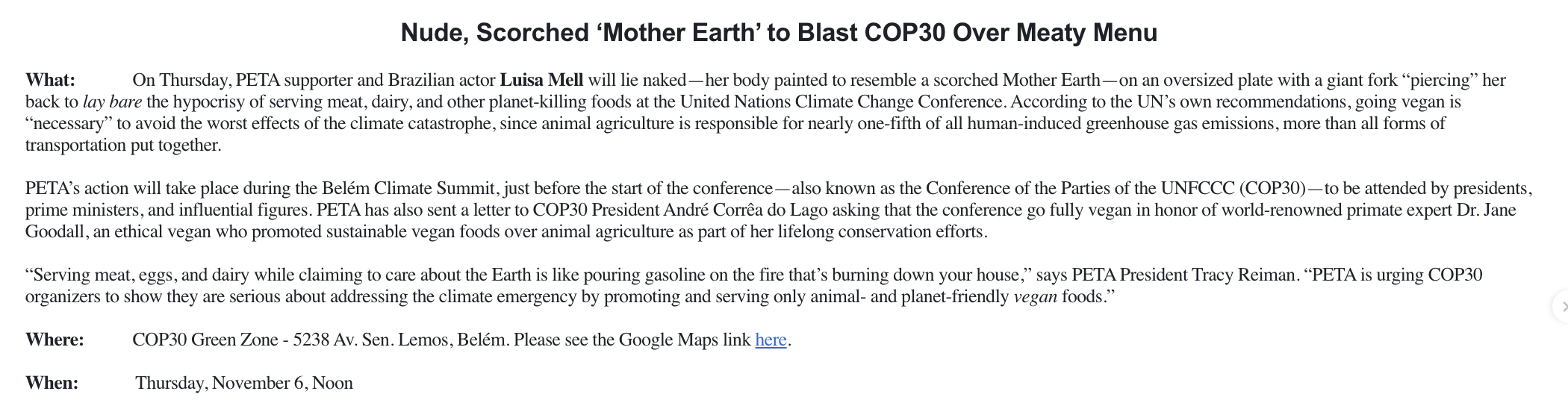
Task: Click the bold 'Where:' label
Action: tap(55, 340)
